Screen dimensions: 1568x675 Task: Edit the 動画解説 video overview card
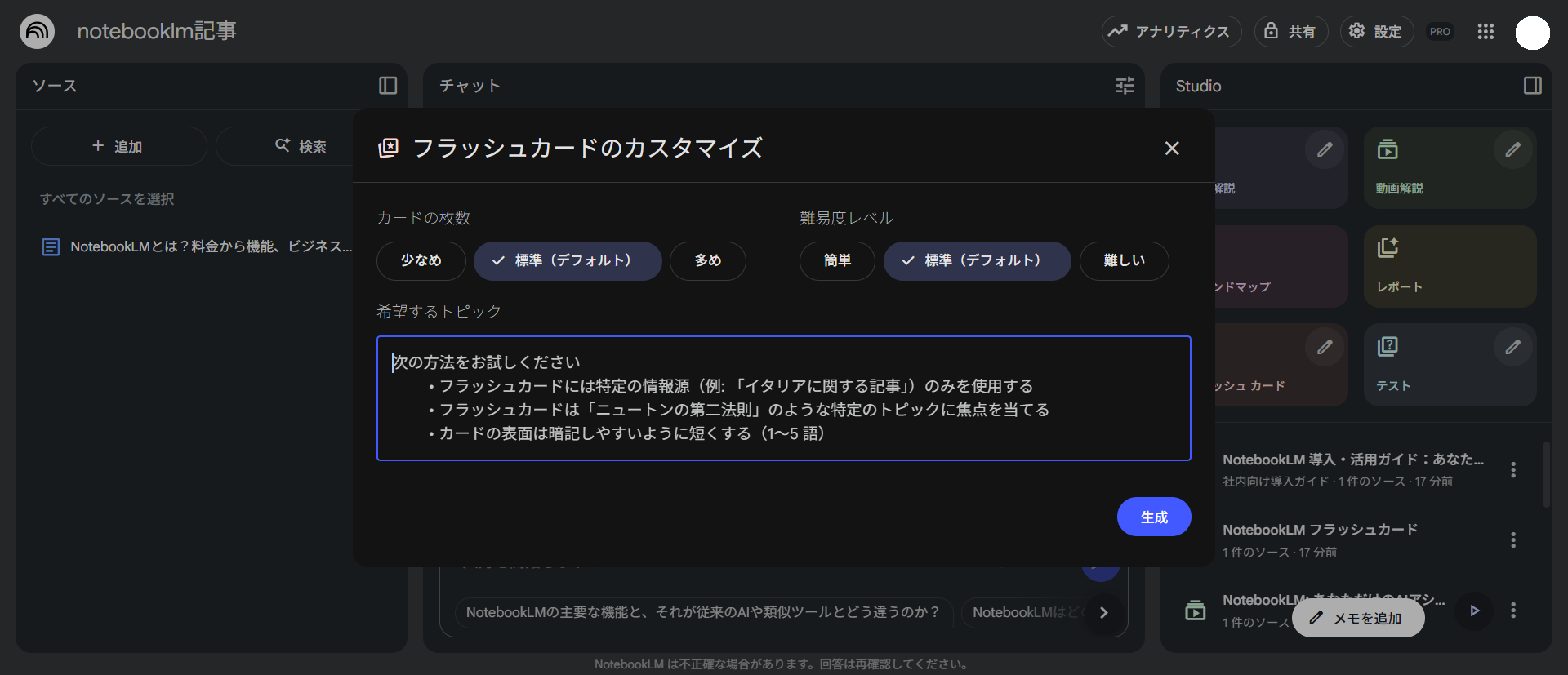click(x=1512, y=149)
